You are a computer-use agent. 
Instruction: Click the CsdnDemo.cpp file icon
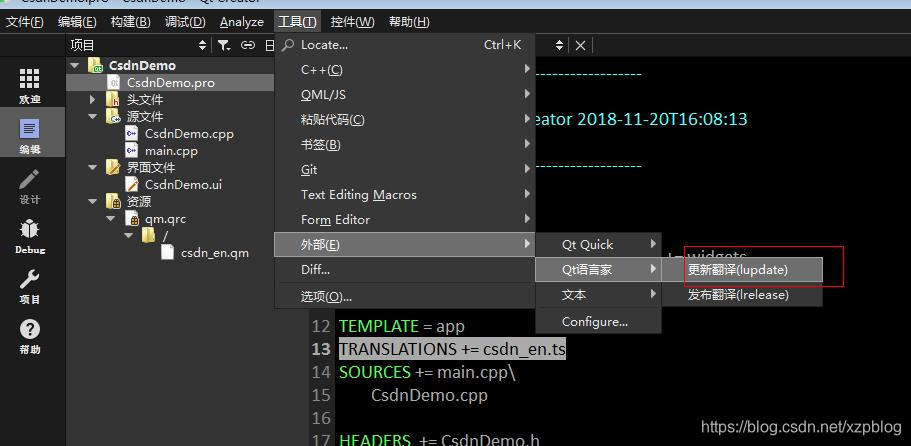132,134
